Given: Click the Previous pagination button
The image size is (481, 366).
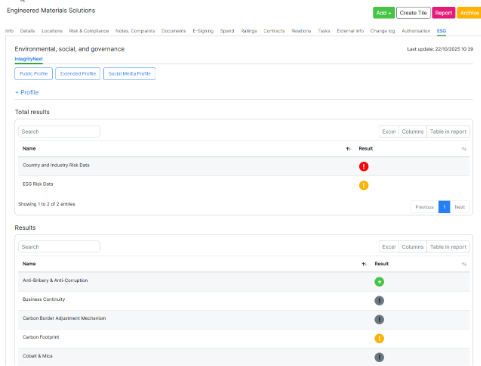Looking at the screenshot, I should point(424,207).
